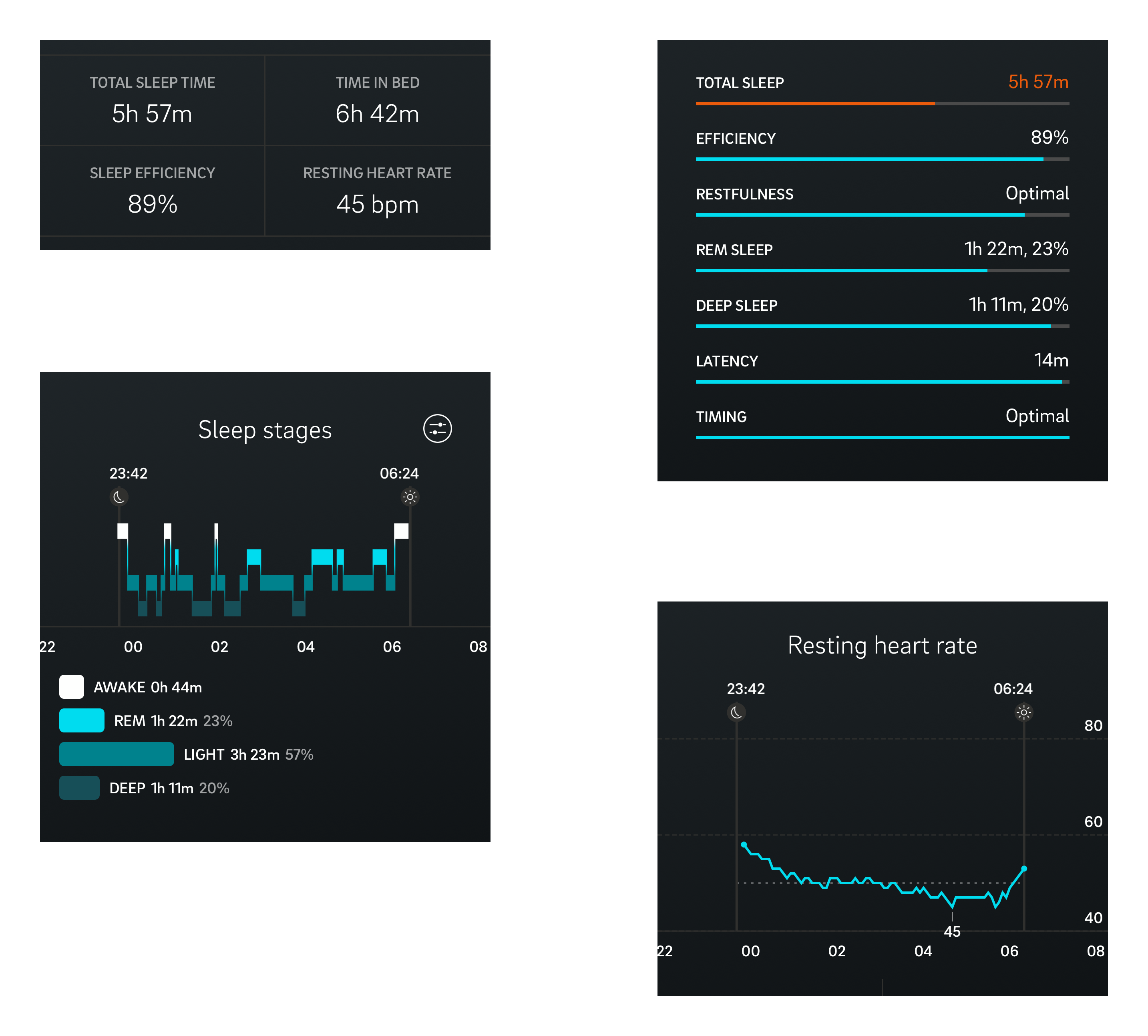Click the 1h 11m, 20% deep sleep value
This screenshot has height=1036, width=1148.
1018,304
